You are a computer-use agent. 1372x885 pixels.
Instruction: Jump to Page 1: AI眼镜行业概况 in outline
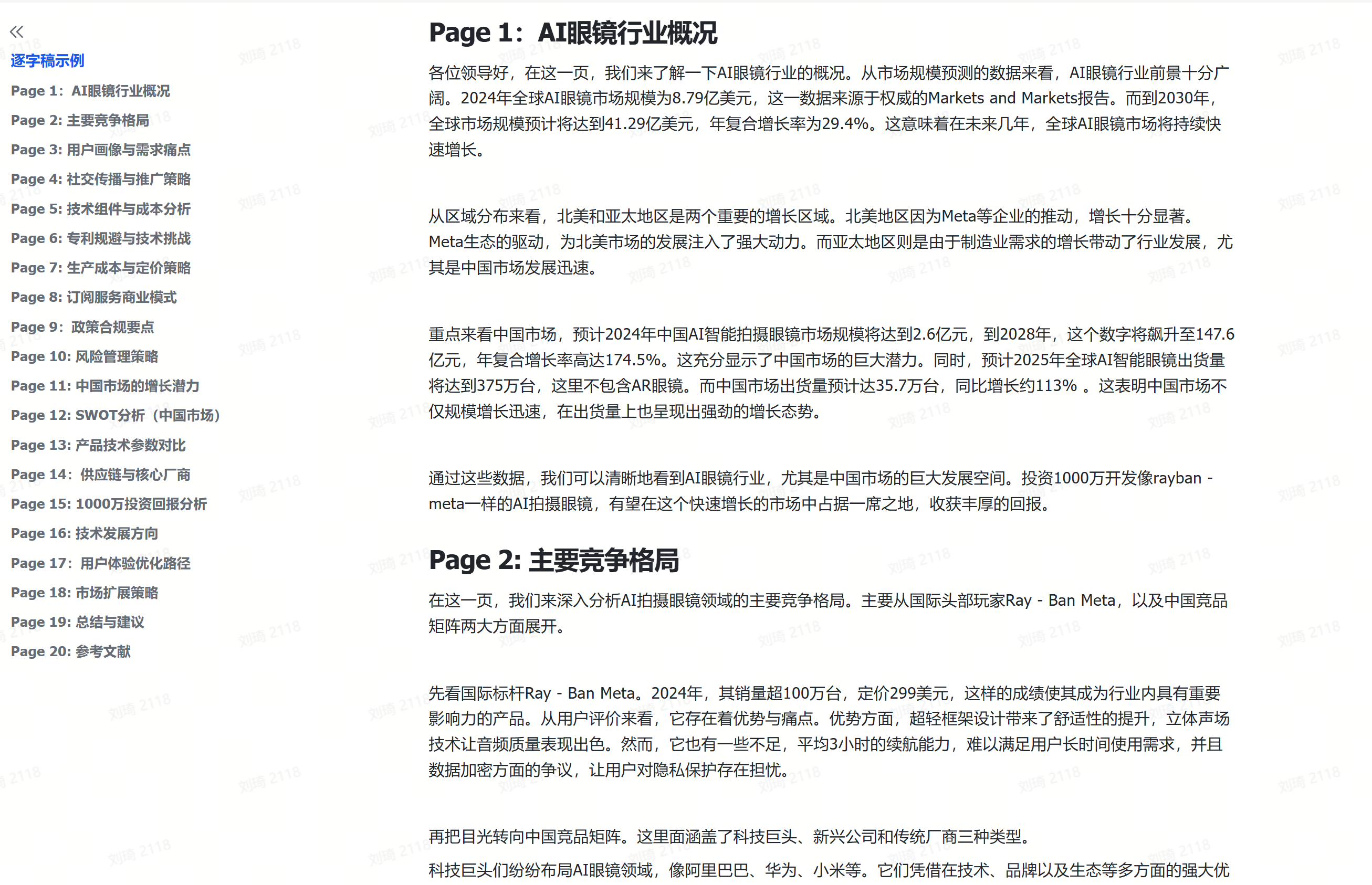90,91
